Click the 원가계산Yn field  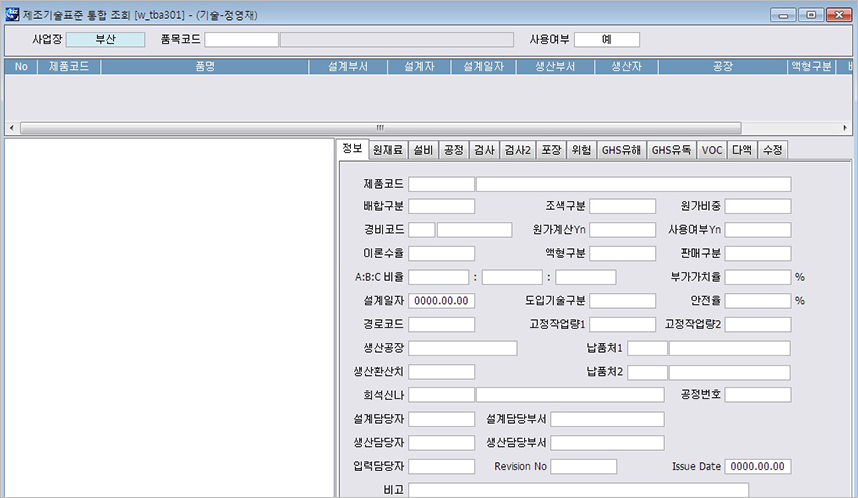pyautogui.click(x=623, y=230)
